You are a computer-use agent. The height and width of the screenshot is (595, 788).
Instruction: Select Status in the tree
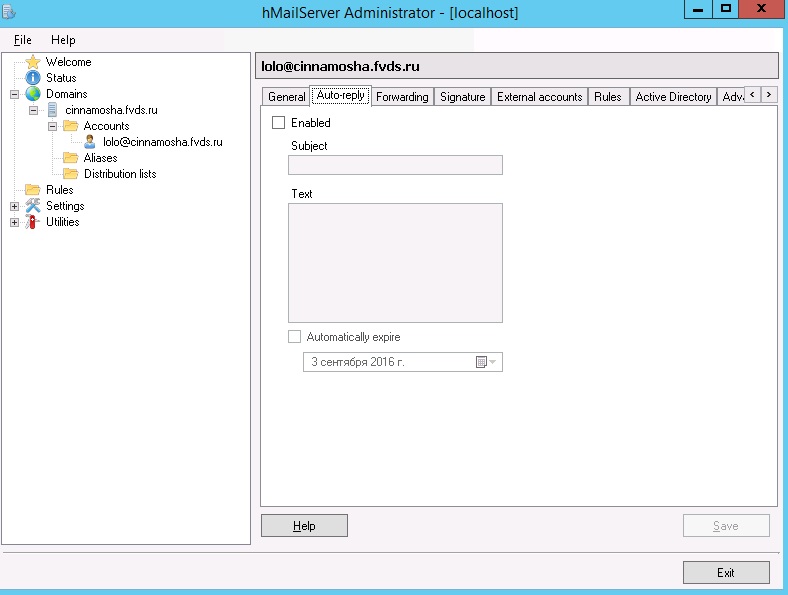tap(61, 78)
